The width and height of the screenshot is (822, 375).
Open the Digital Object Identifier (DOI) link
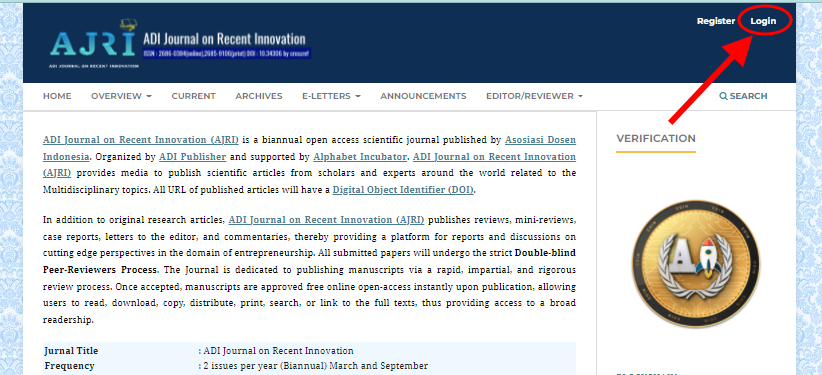click(403, 190)
